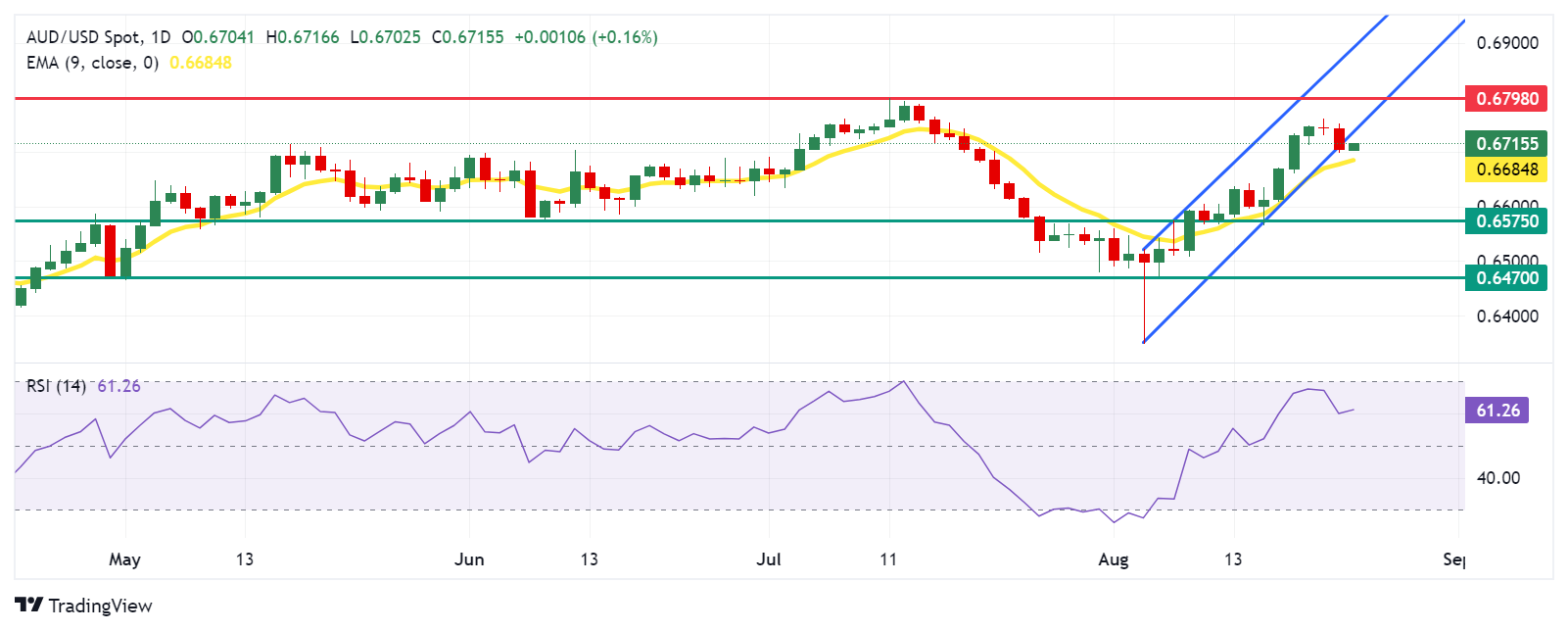Click the 0.69000 price axis label
Viewport: 1568px width, 631px height.
tap(1507, 43)
